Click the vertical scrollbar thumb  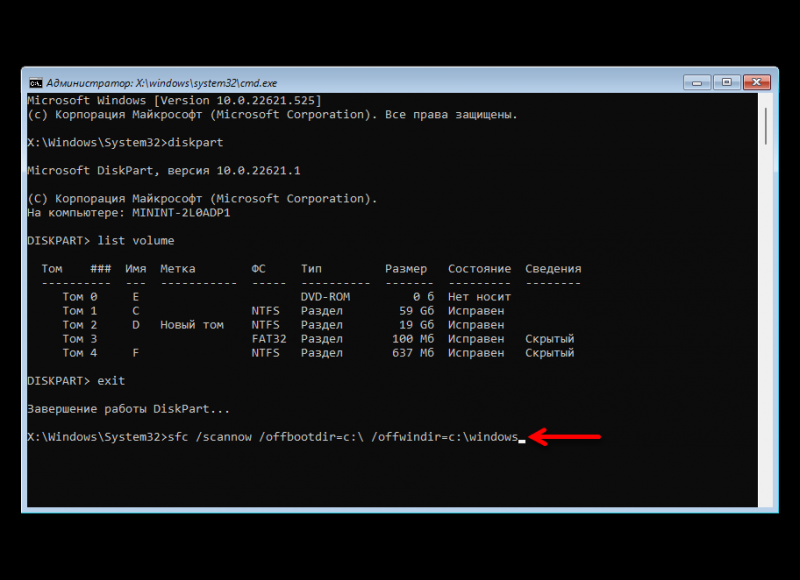[x=766, y=127]
